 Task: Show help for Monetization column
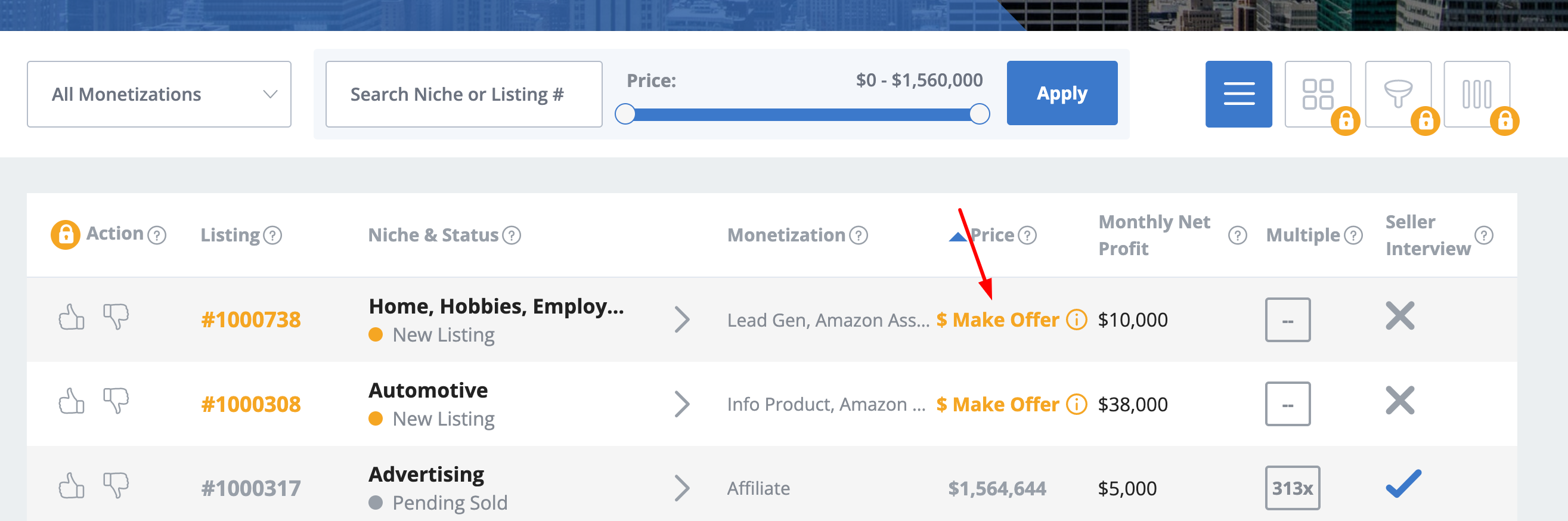click(859, 235)
